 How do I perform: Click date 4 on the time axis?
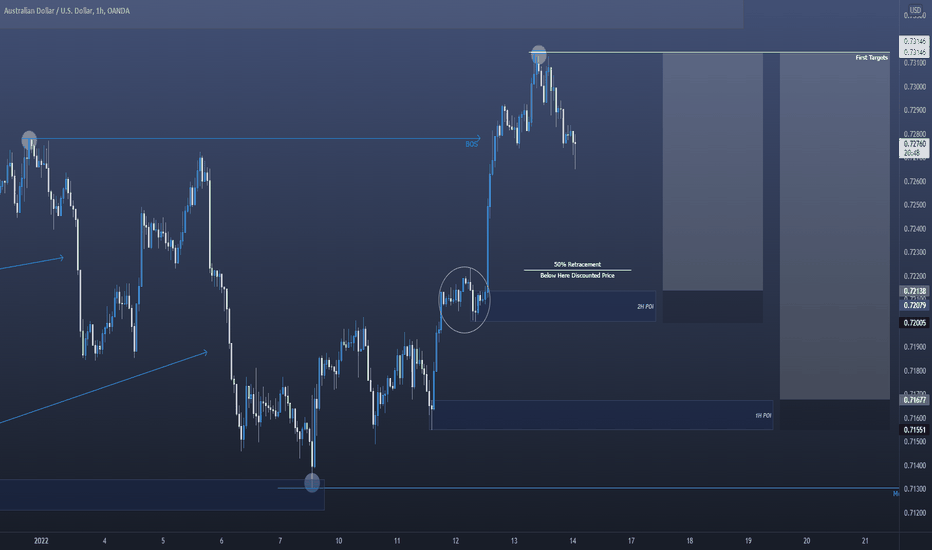(x=105, y=541)
